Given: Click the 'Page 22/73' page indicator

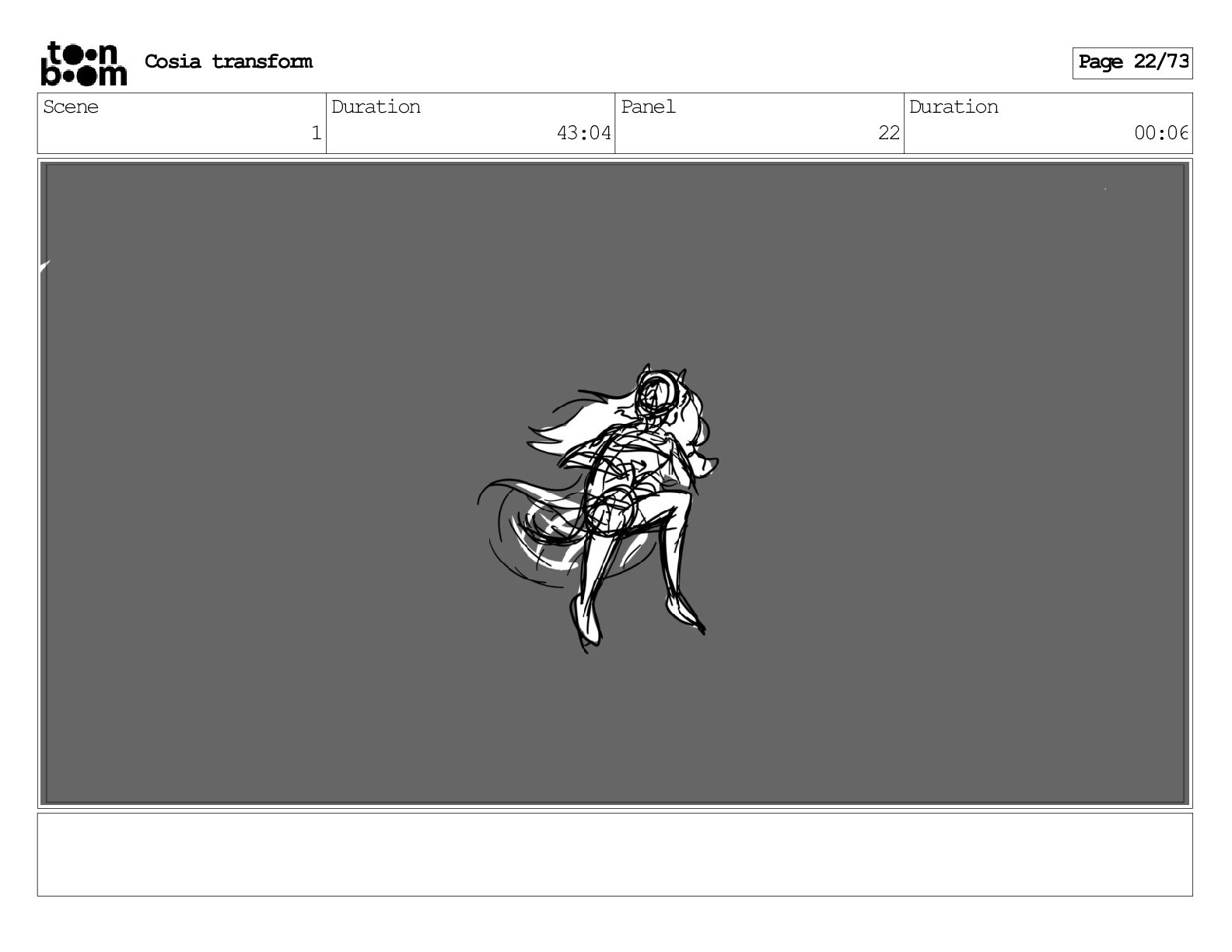Looking at the screenshot, I should click(1132, 62).
